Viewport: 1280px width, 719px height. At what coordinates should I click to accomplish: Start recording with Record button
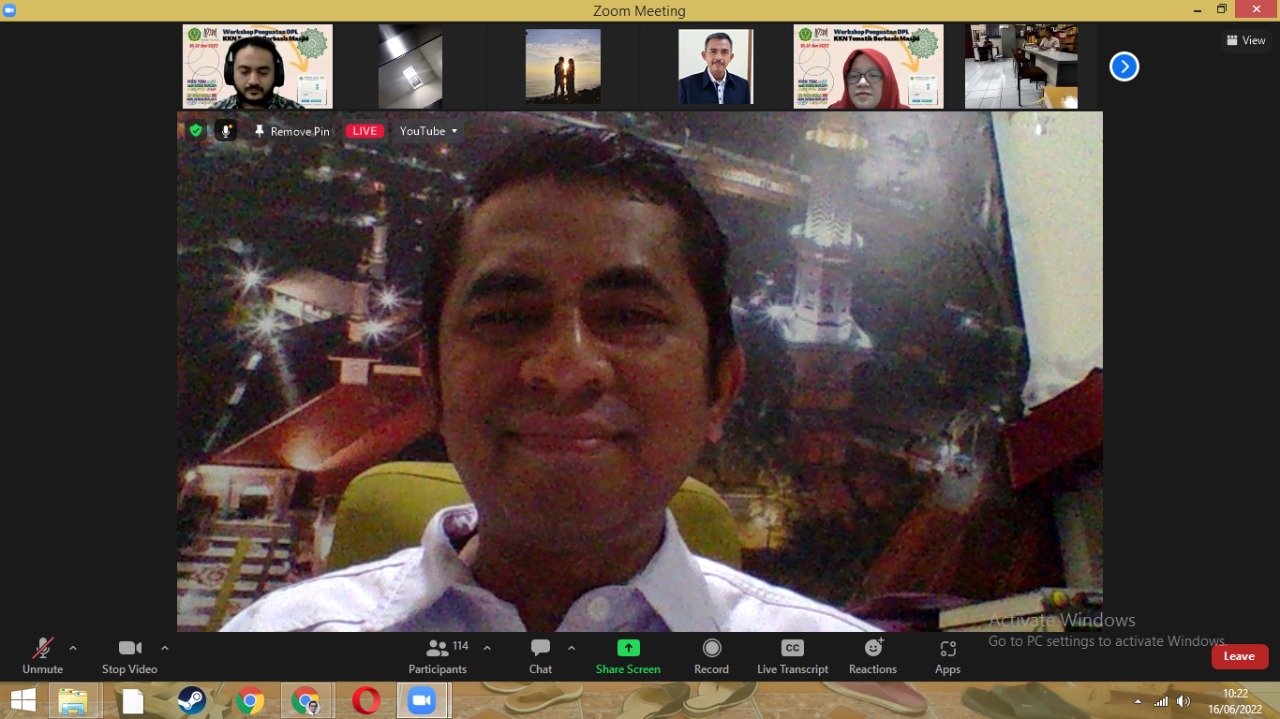[711, 656]
